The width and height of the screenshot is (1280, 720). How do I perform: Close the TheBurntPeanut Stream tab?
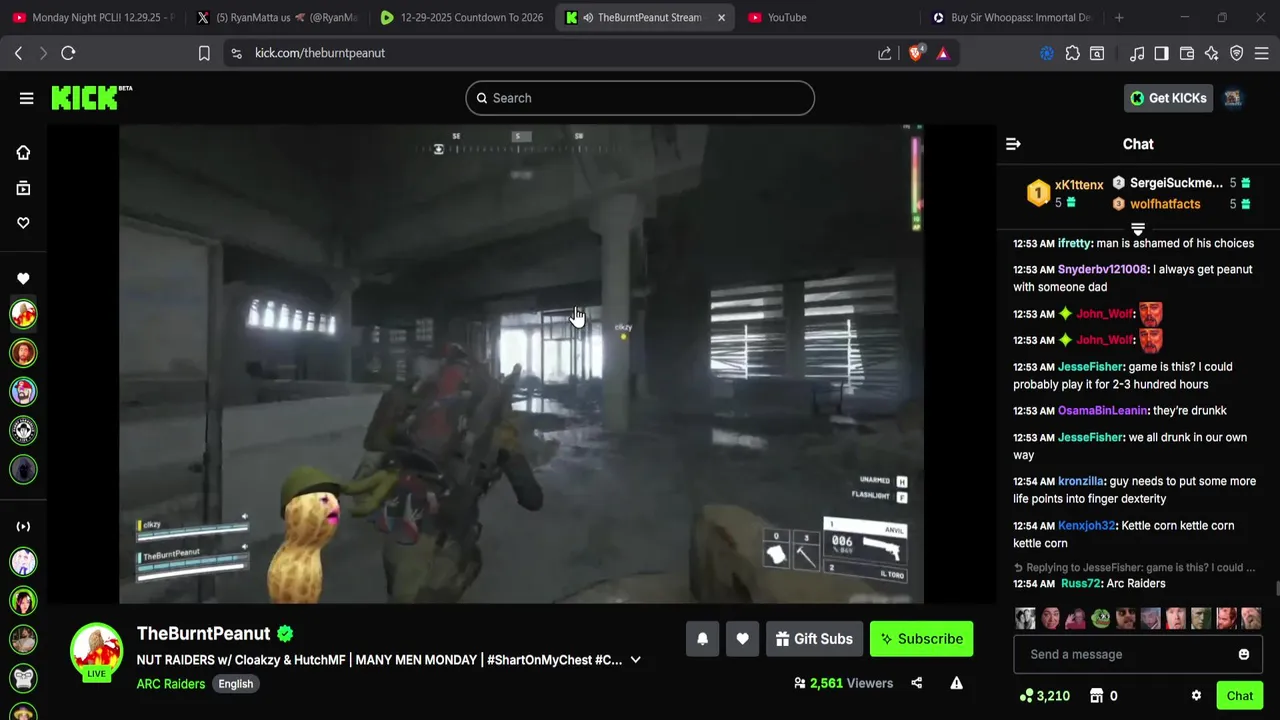[721, 17]
